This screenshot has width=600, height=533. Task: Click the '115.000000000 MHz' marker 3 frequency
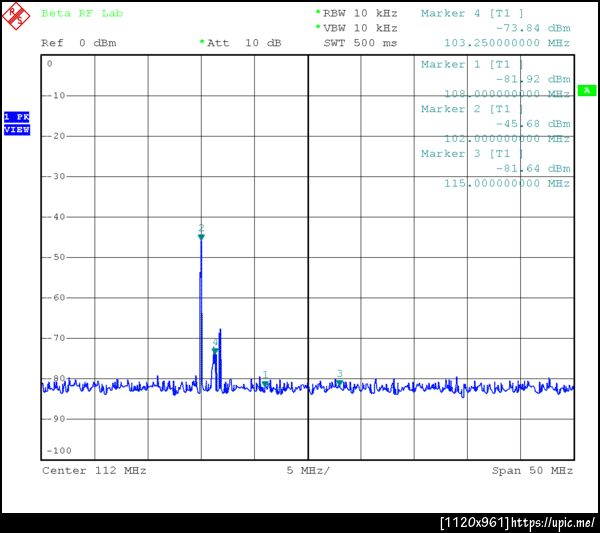click(x=507, y=183)
